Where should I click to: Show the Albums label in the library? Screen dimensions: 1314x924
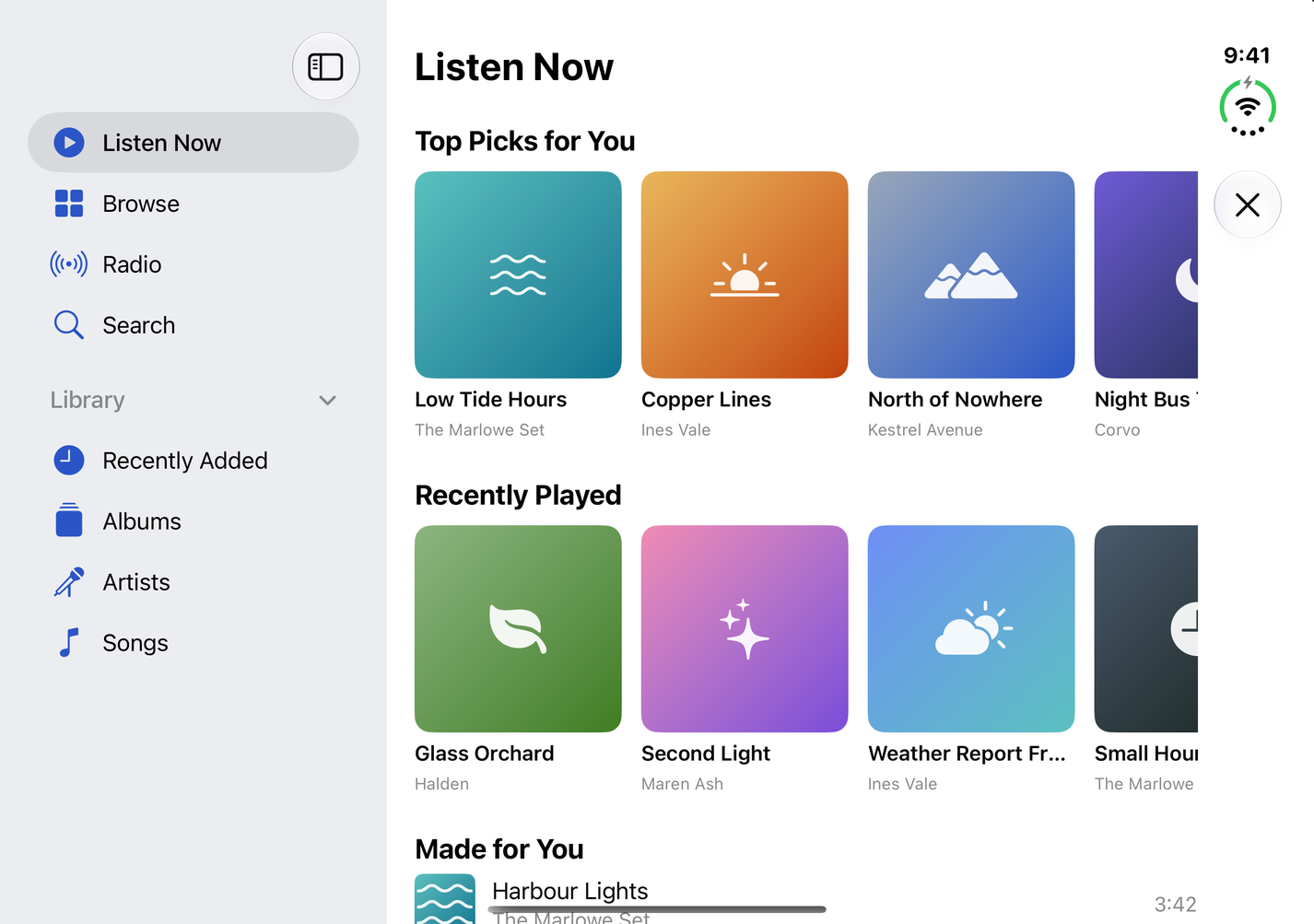pyautogui.click(x=142, y=521)
